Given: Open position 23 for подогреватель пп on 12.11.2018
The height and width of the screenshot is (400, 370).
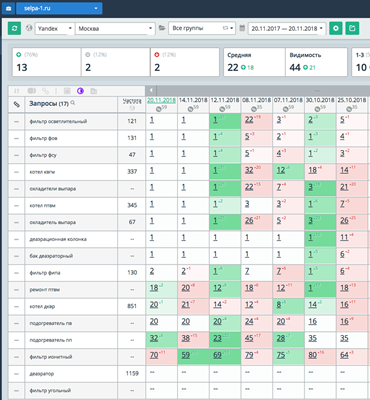Looking at the screenshot, I should (x=217, y=338).
